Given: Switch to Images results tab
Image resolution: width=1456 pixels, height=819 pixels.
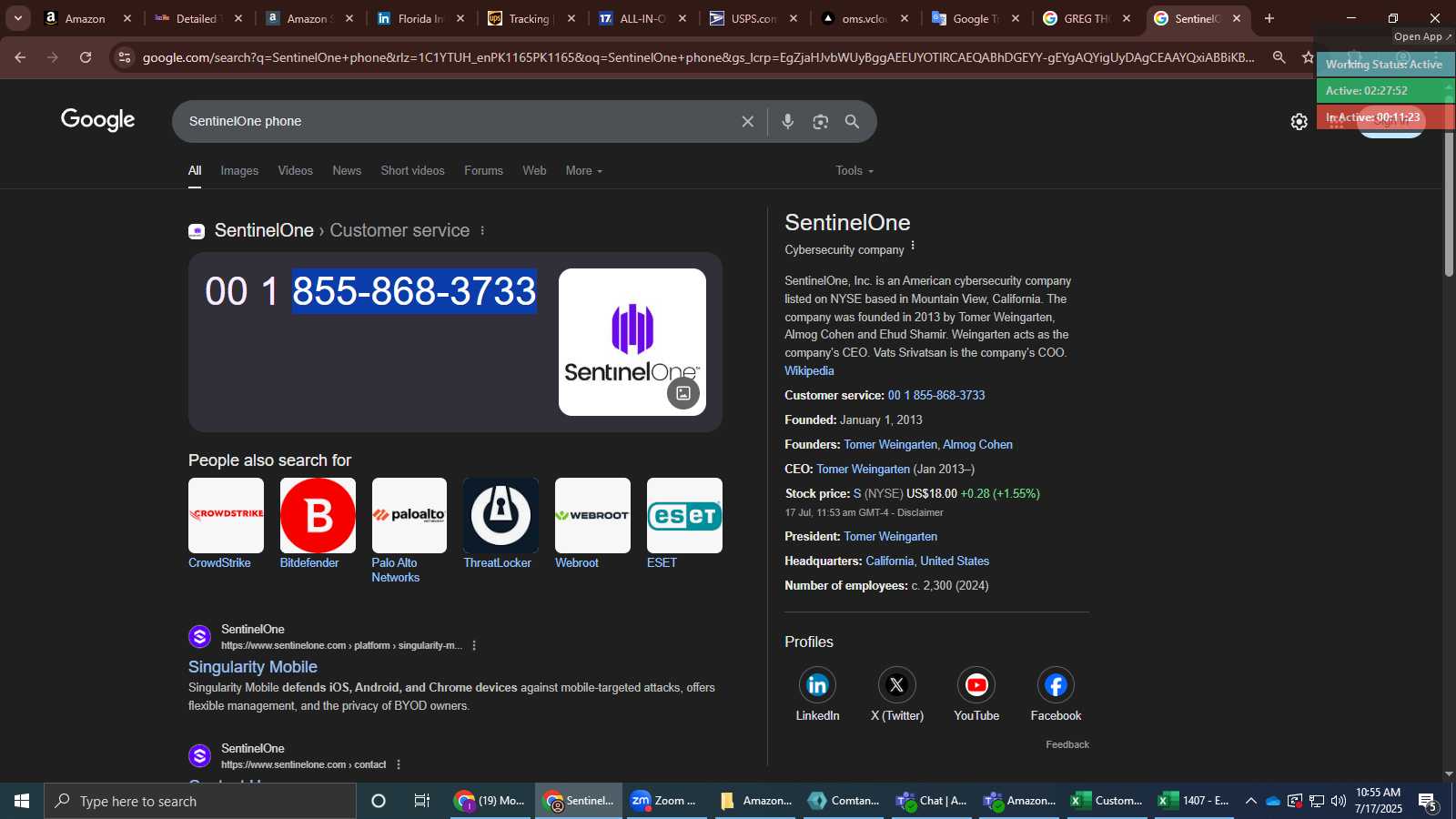Looking at the screenshot, I should (x=239, y=170).
